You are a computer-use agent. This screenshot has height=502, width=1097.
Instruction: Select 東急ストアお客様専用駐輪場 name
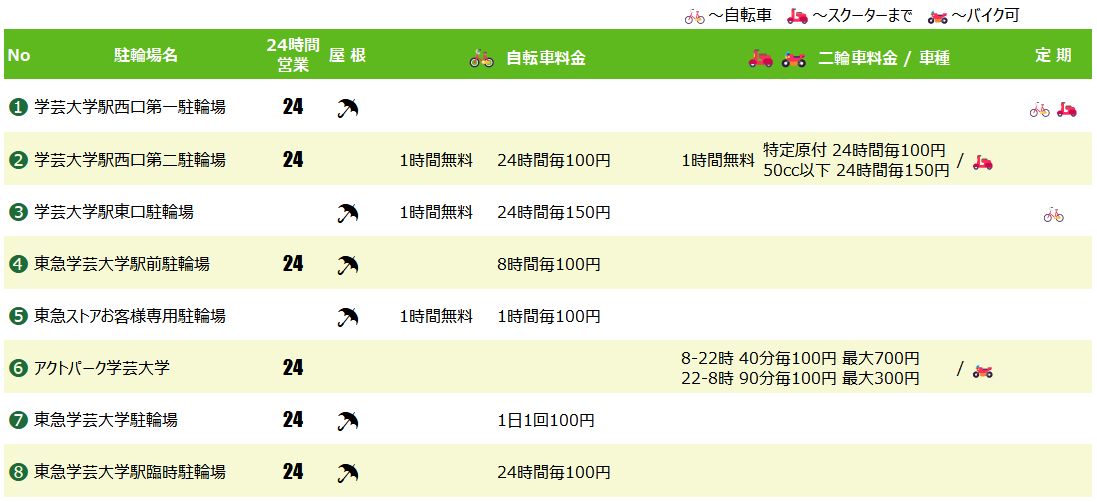point(130,316)
